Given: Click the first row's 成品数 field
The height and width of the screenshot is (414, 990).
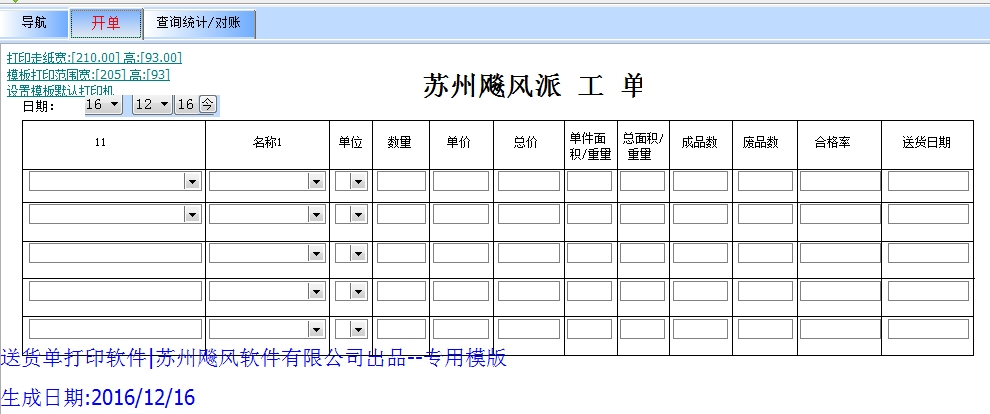Looking at the screenshot, I should pyautogui.click(x=700, y=181).
